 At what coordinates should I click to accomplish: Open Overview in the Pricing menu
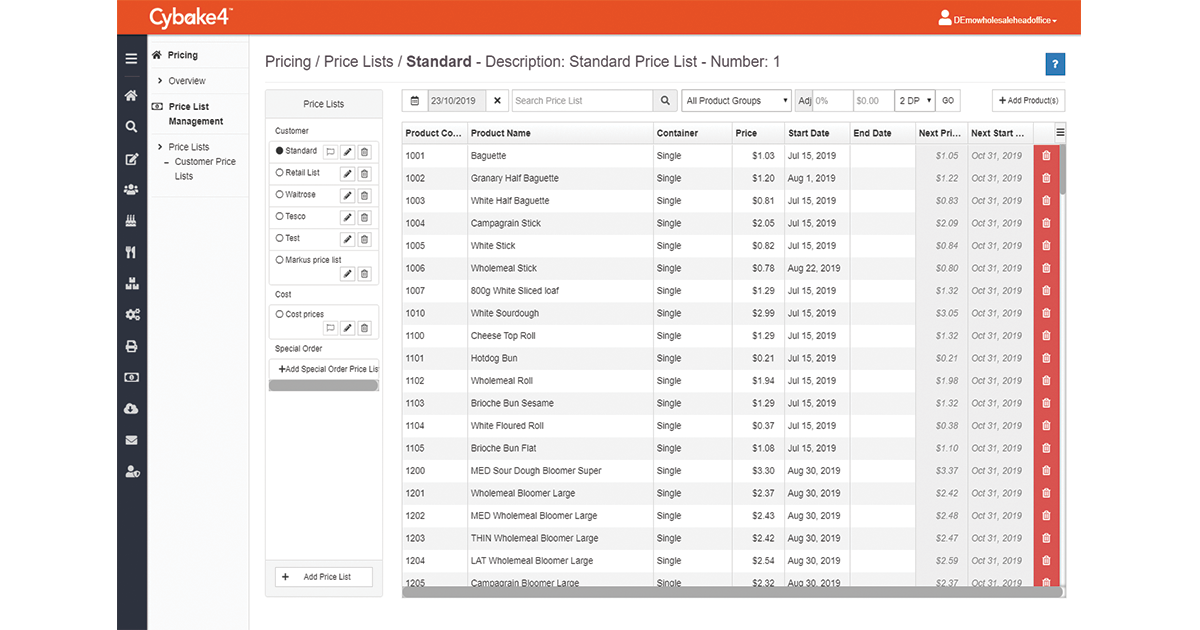pos(187,81)
